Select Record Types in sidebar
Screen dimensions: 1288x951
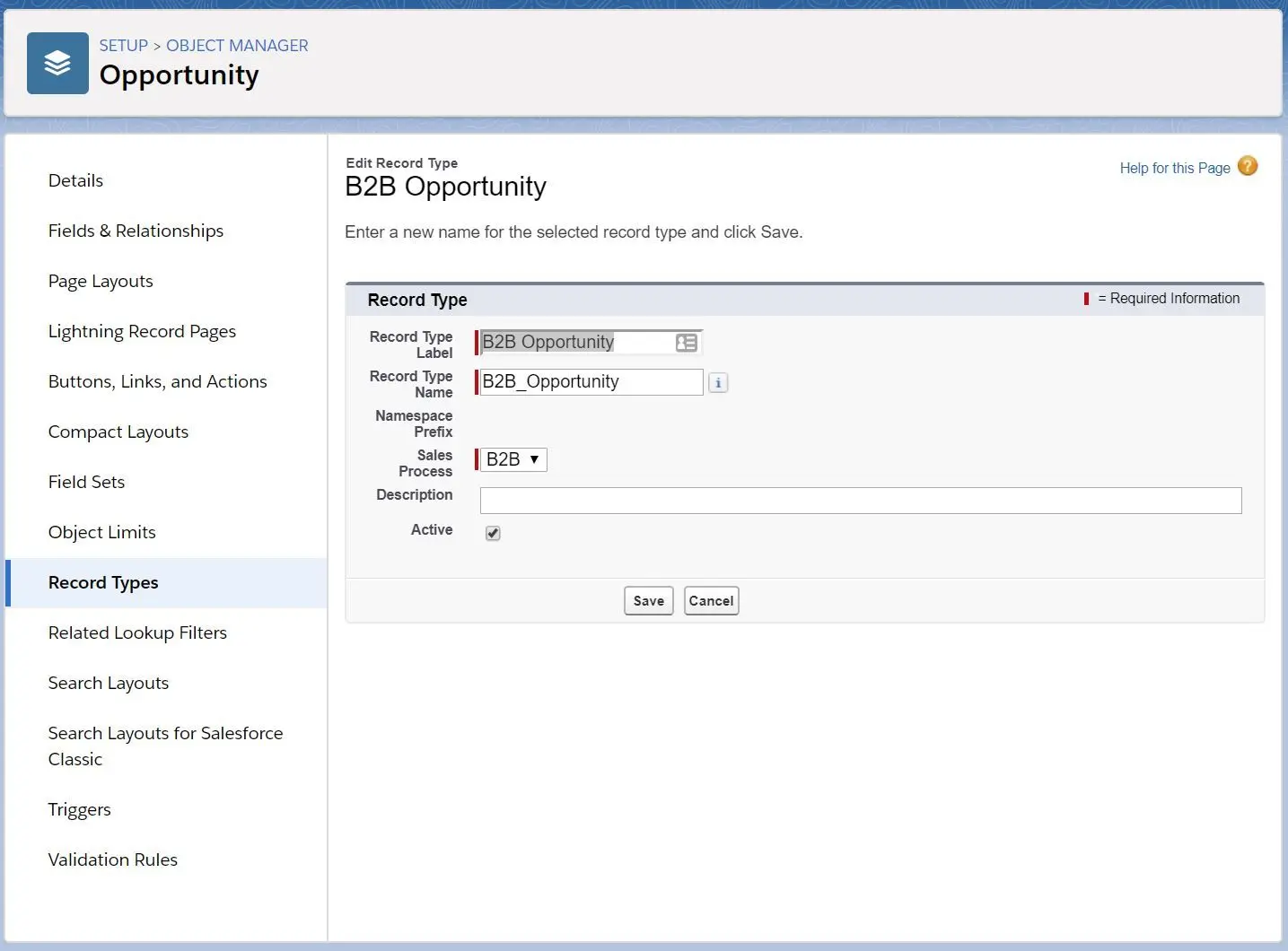pyautogui.click(x=167, y=582)
